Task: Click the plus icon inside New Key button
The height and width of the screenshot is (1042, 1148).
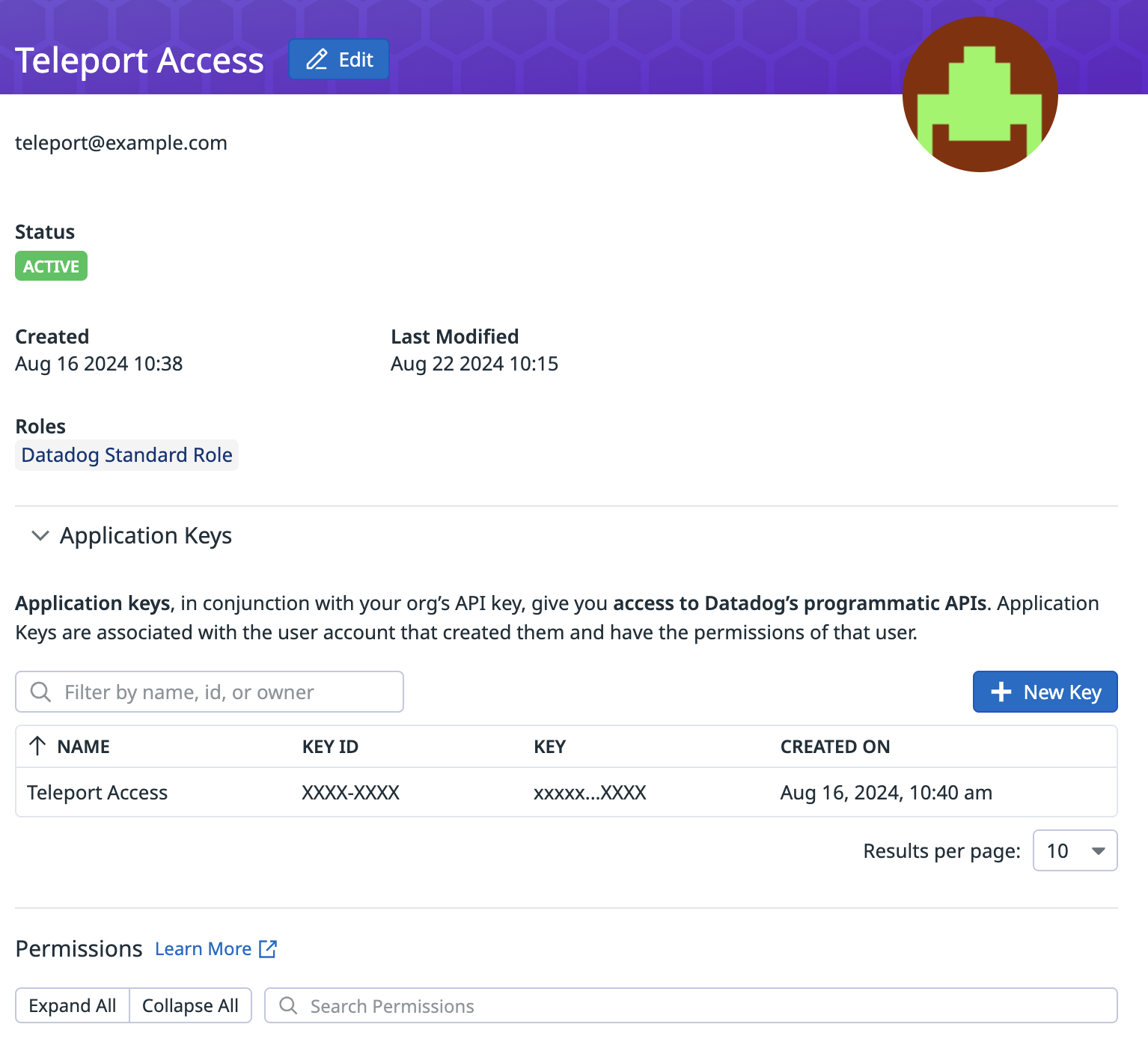Action: 1001,692
